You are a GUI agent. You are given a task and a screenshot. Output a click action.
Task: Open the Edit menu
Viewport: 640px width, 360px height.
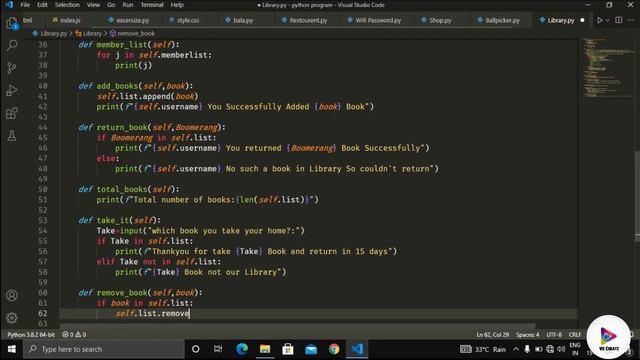[42, 5]
